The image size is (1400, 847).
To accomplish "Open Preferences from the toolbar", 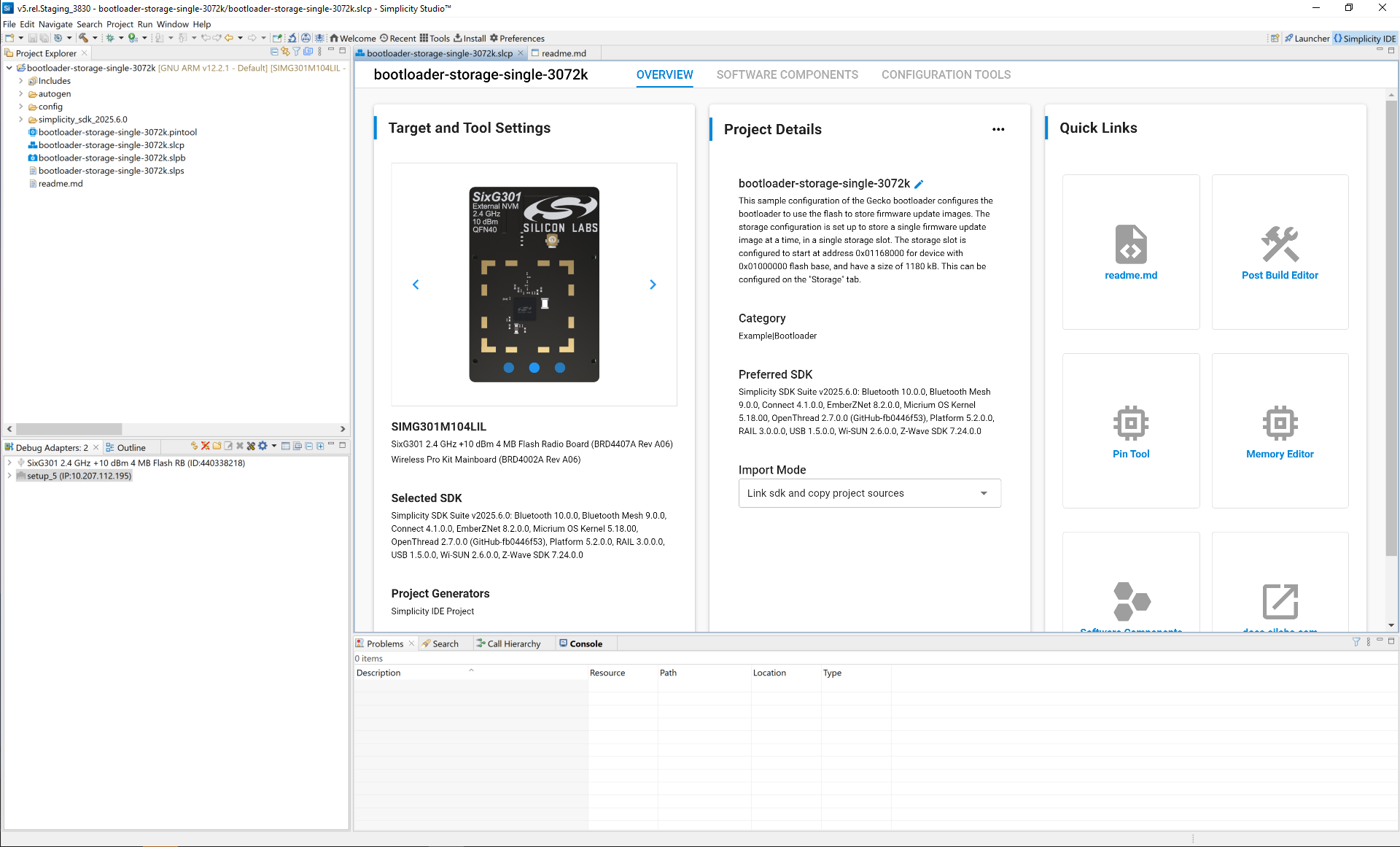I will click(518, 38).
